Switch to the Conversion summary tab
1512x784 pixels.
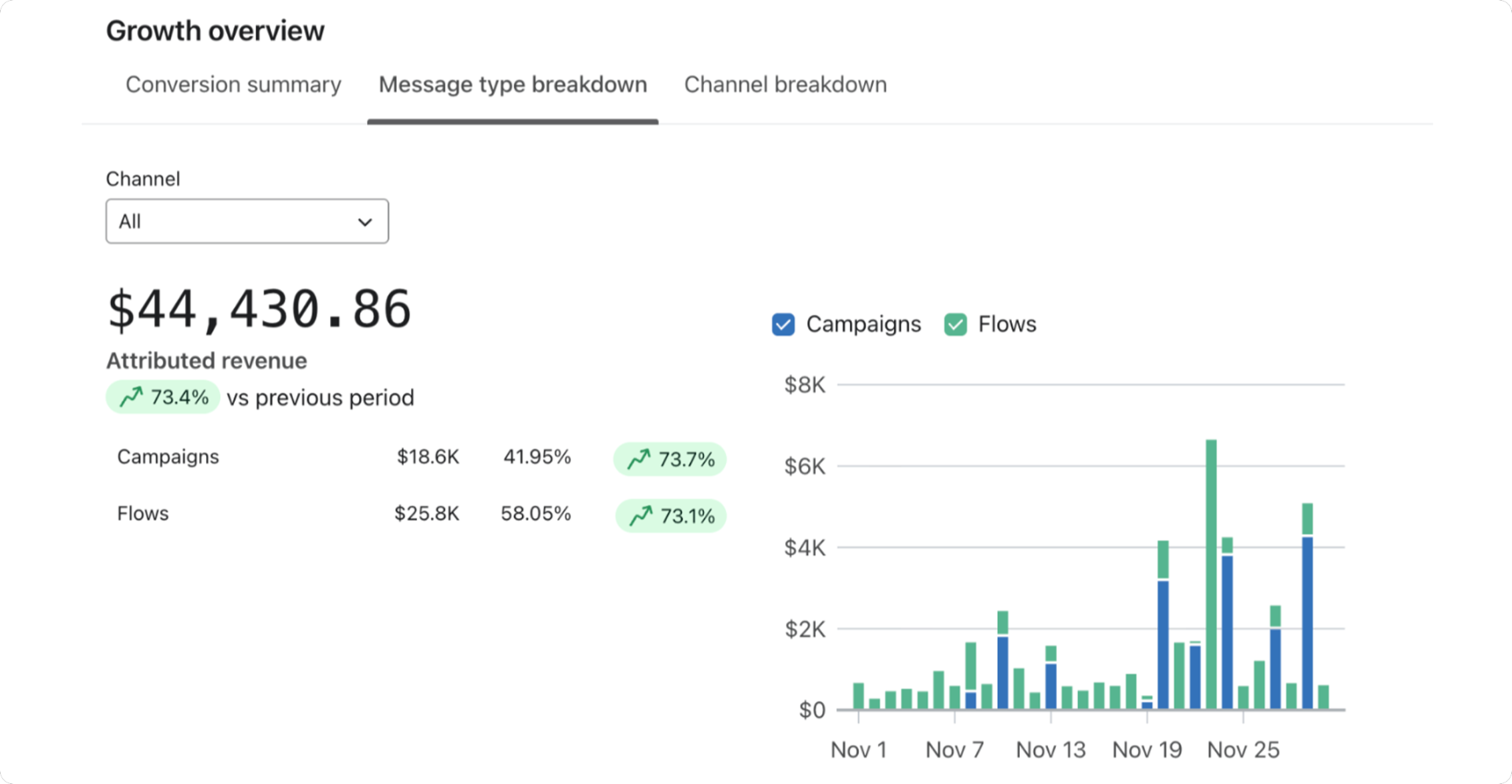coord(233,84)
